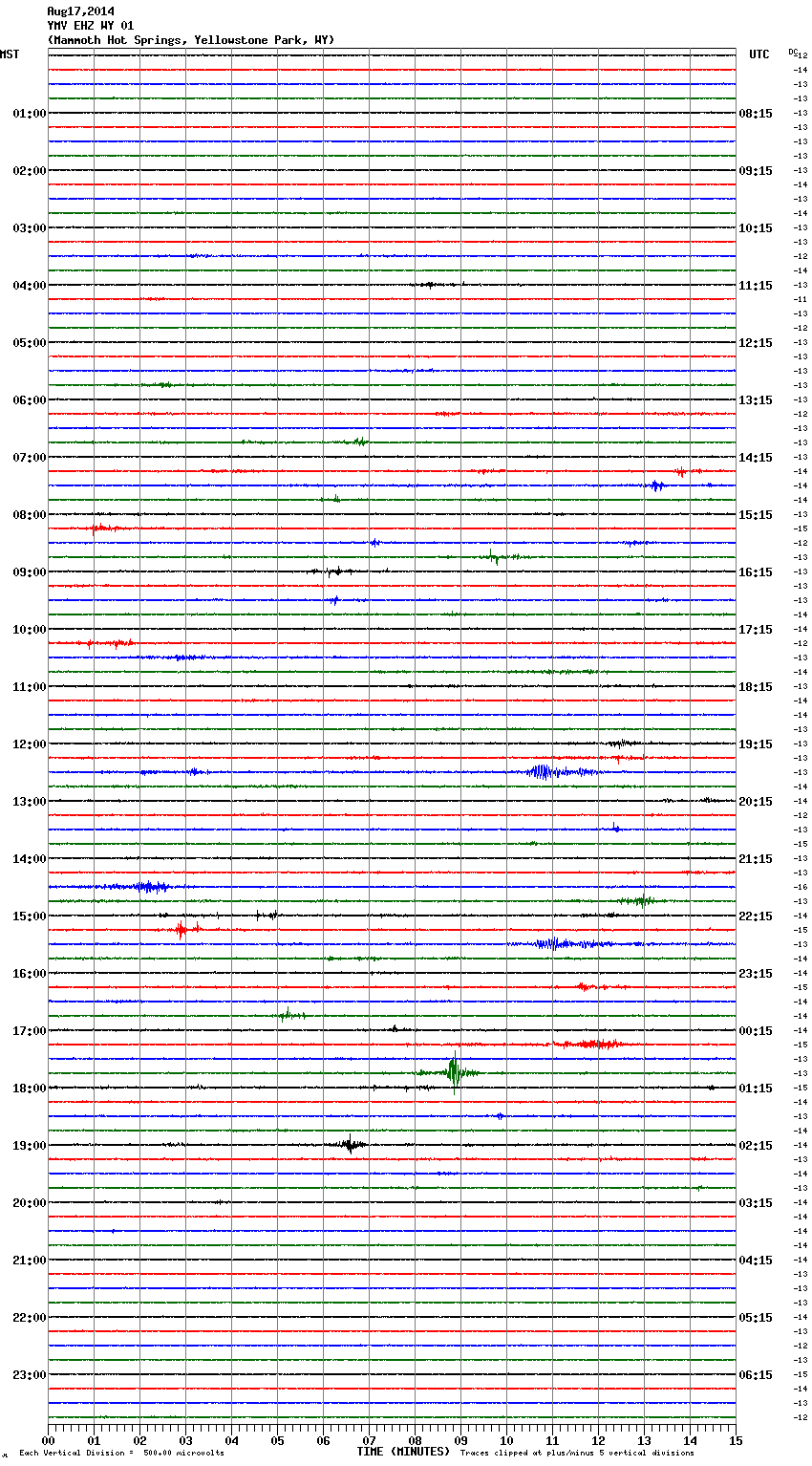
Task: Click the 04:15 UTC time label
Action: 756,1261
